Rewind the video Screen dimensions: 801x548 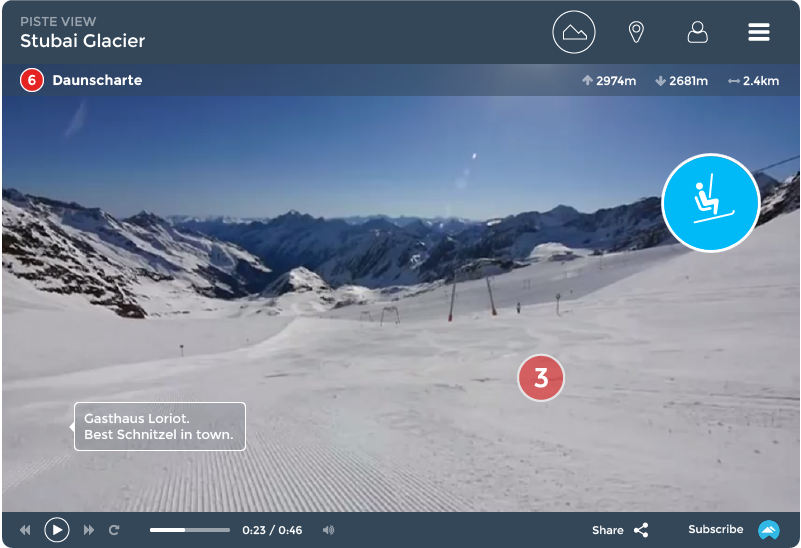coord(25,530)
